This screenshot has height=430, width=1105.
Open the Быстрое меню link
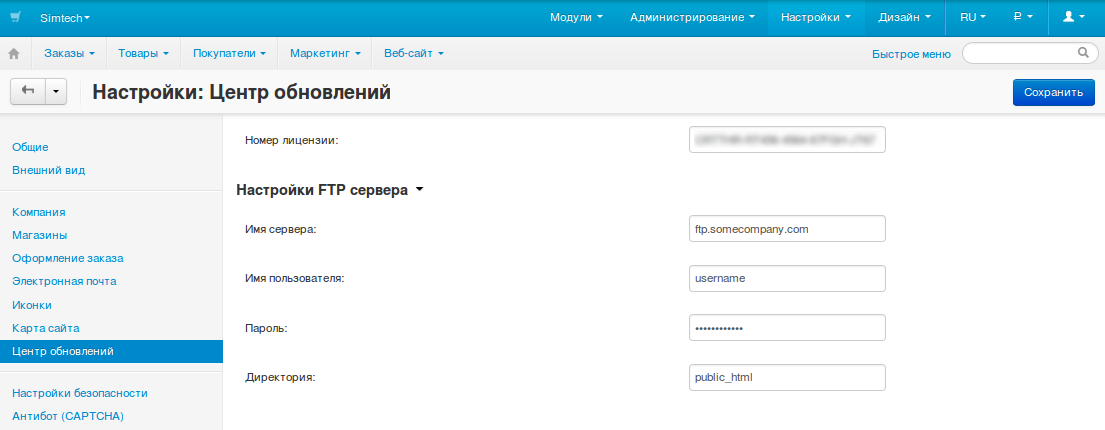coord(911,54)
